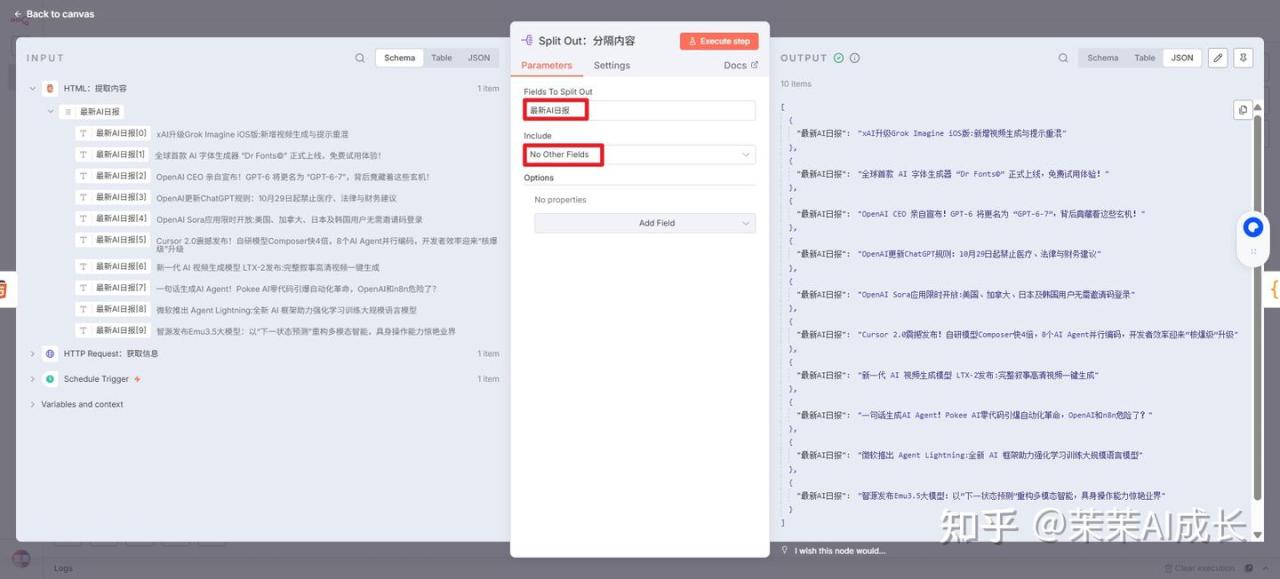The height and width of the screenshot is (579, 1280).
Task: Switch OUTPUT view to Schema
Action: [x=1102, y=58]
